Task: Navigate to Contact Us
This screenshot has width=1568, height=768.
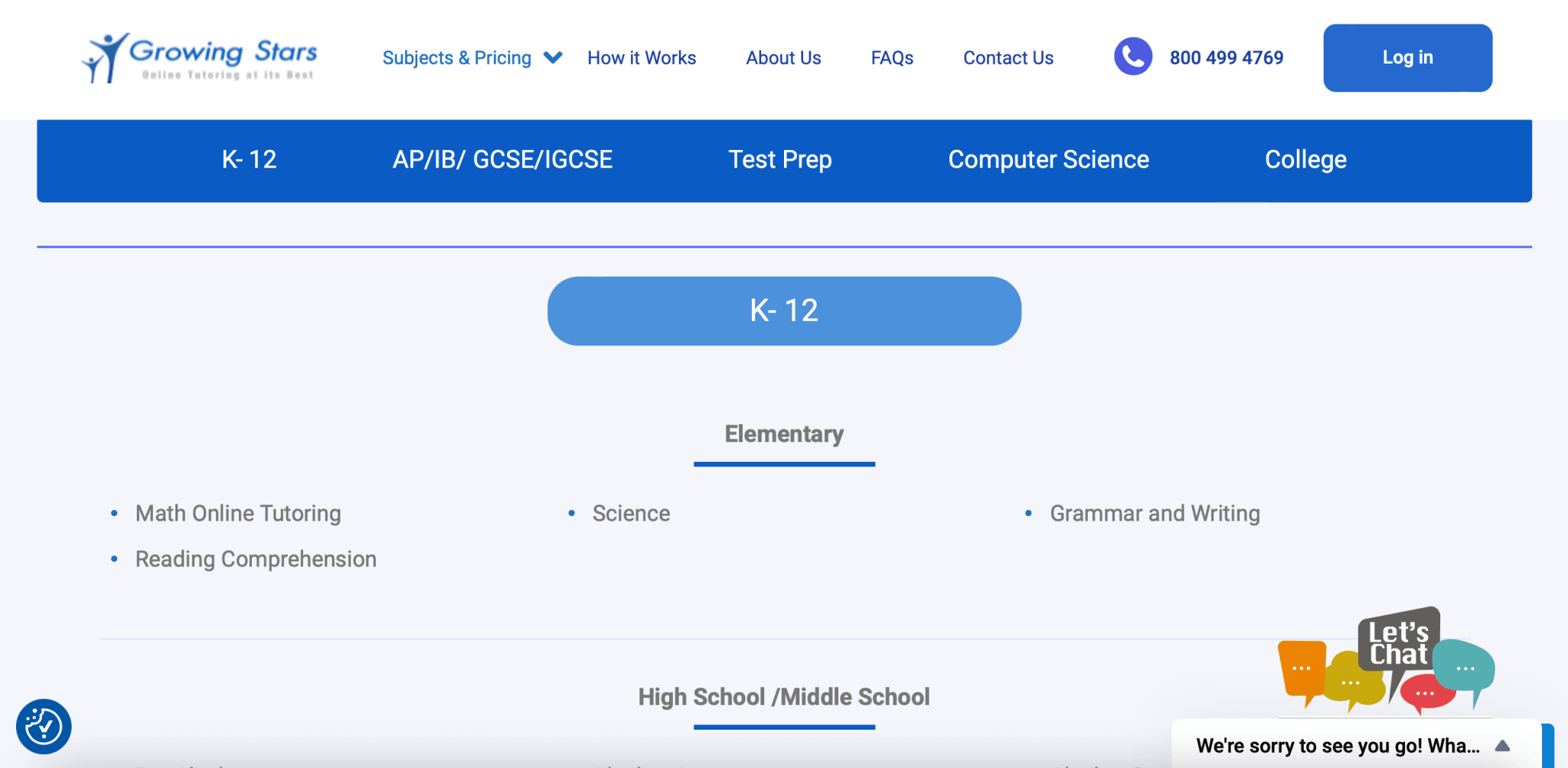Action: point(1008,58)
